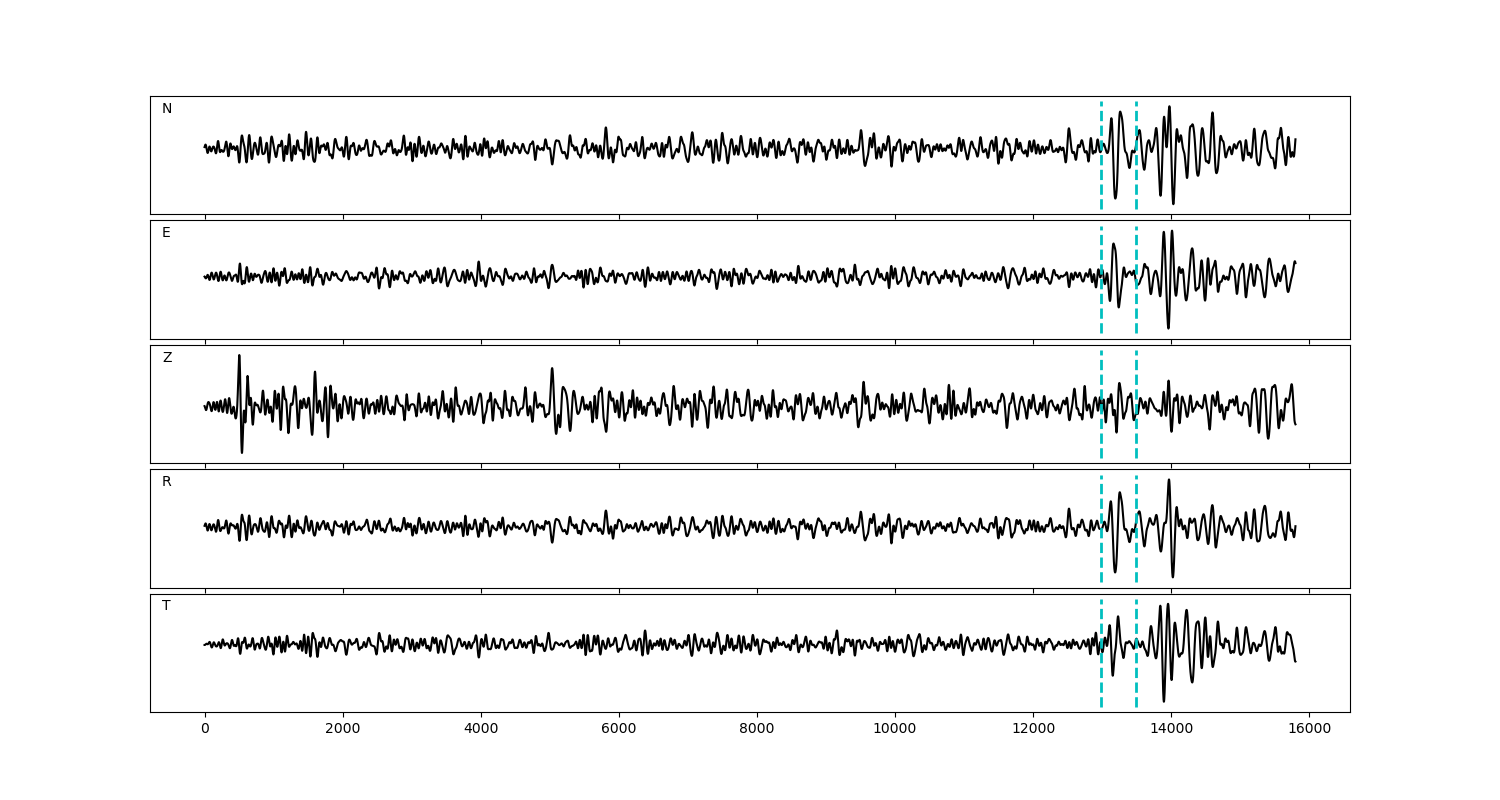Click the 0 tick label on x-axis
The image size is (1500, 800).
pyautogui.click(x=205, y=730)
